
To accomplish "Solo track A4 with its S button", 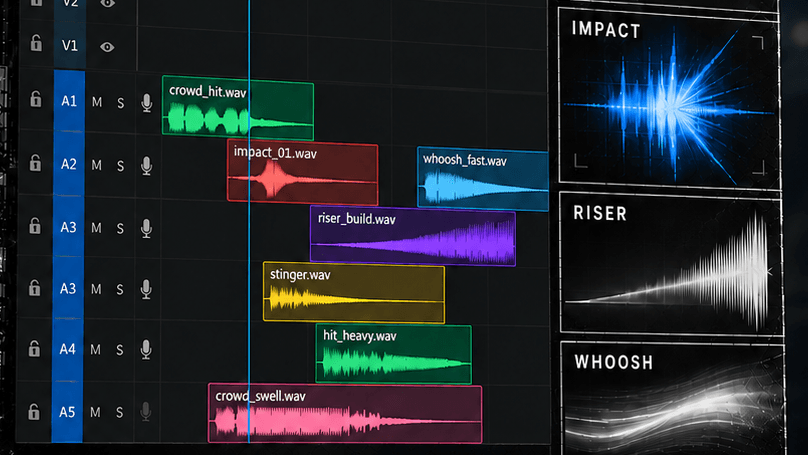I will (x=120, y=350).
